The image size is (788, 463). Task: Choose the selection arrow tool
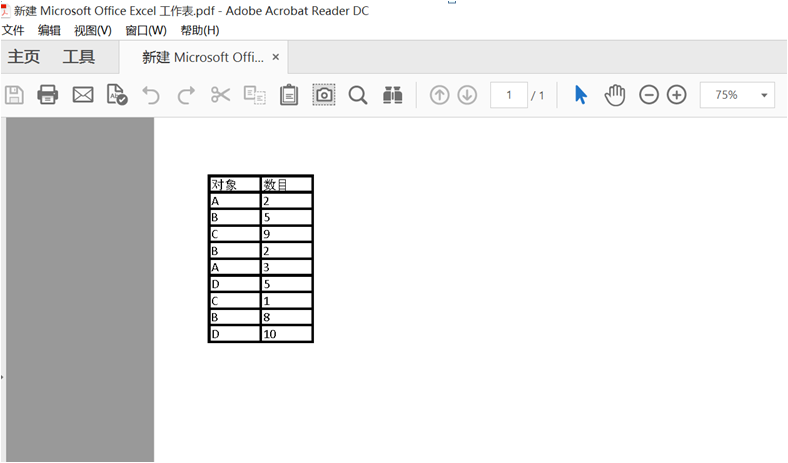tap(580, 95)
